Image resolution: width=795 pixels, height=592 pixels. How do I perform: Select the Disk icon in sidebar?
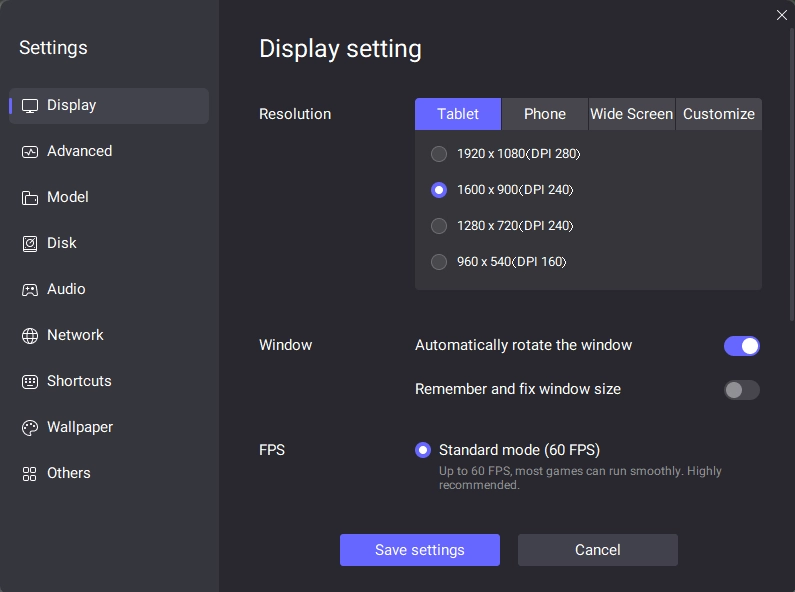click(30, 244)
